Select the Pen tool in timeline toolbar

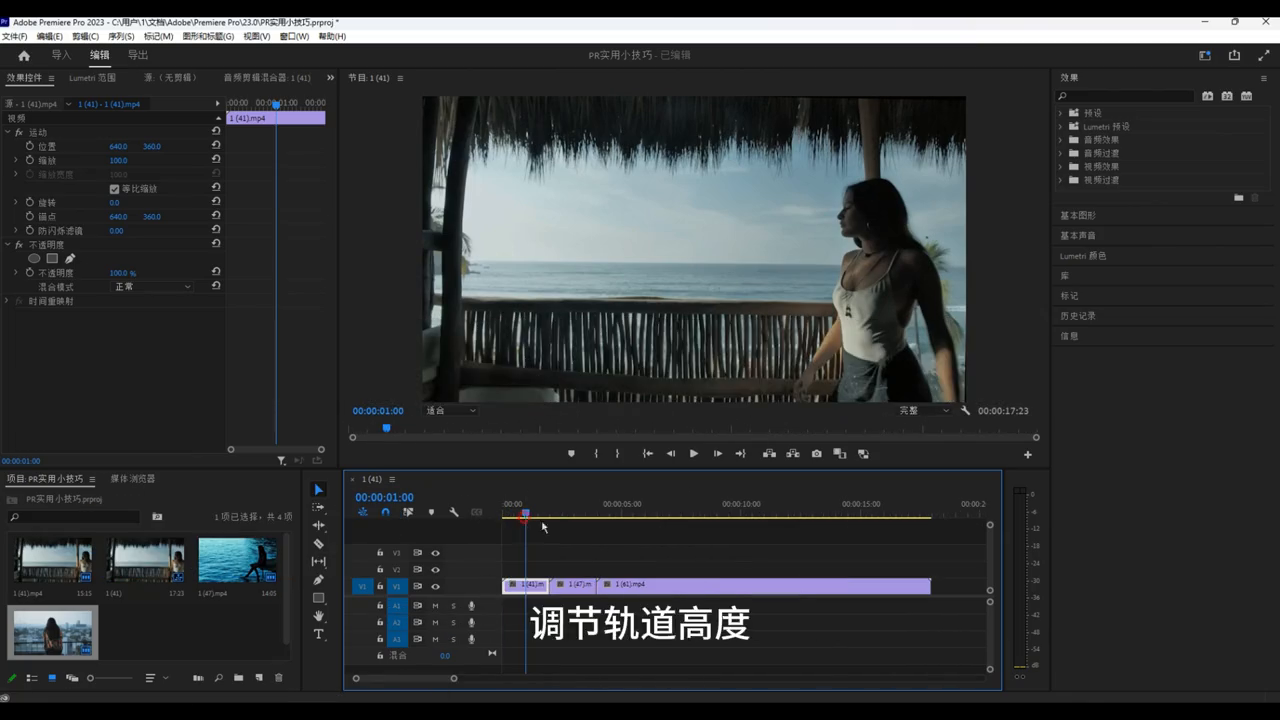point(319,580)
